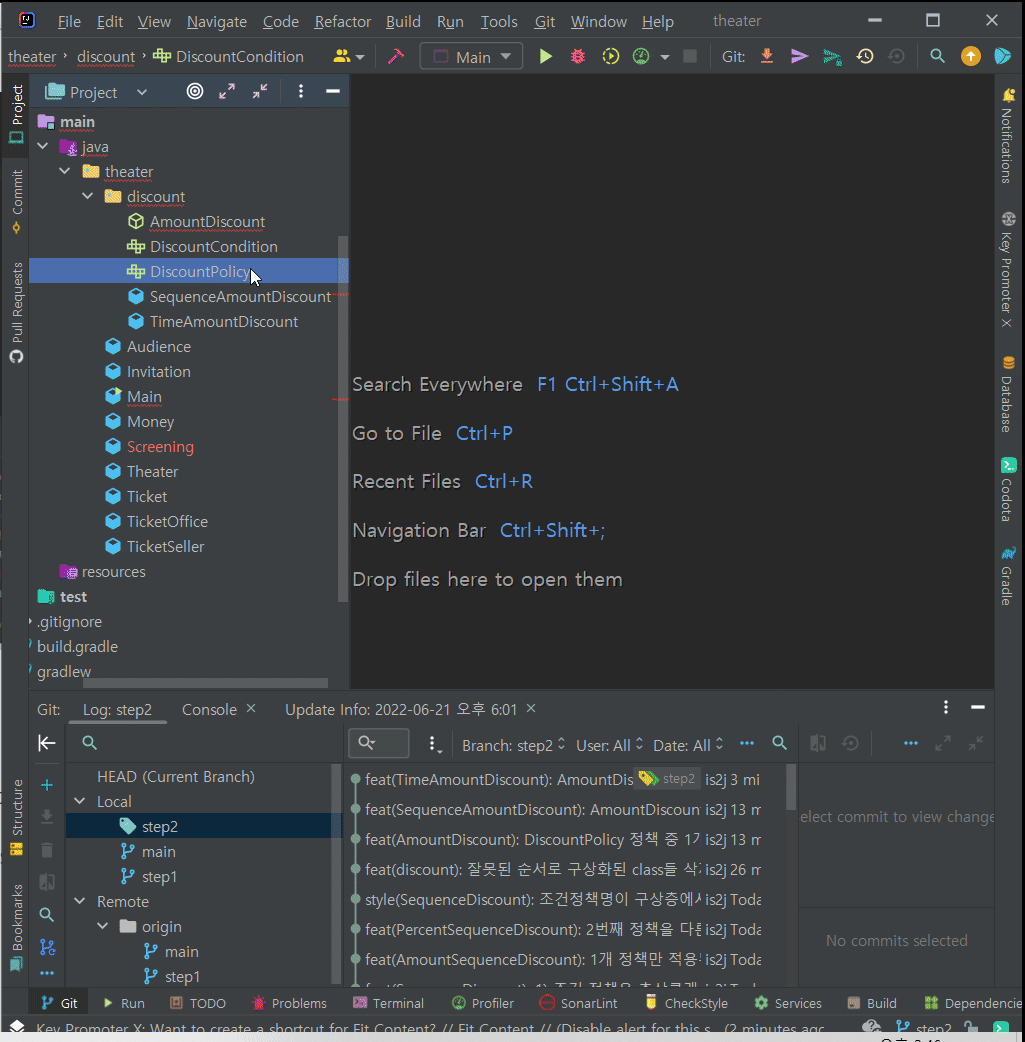Viewport: 1025px width, 1042px height.
Task: Open the Date: All filter dropdown
Action: [688, 745]
